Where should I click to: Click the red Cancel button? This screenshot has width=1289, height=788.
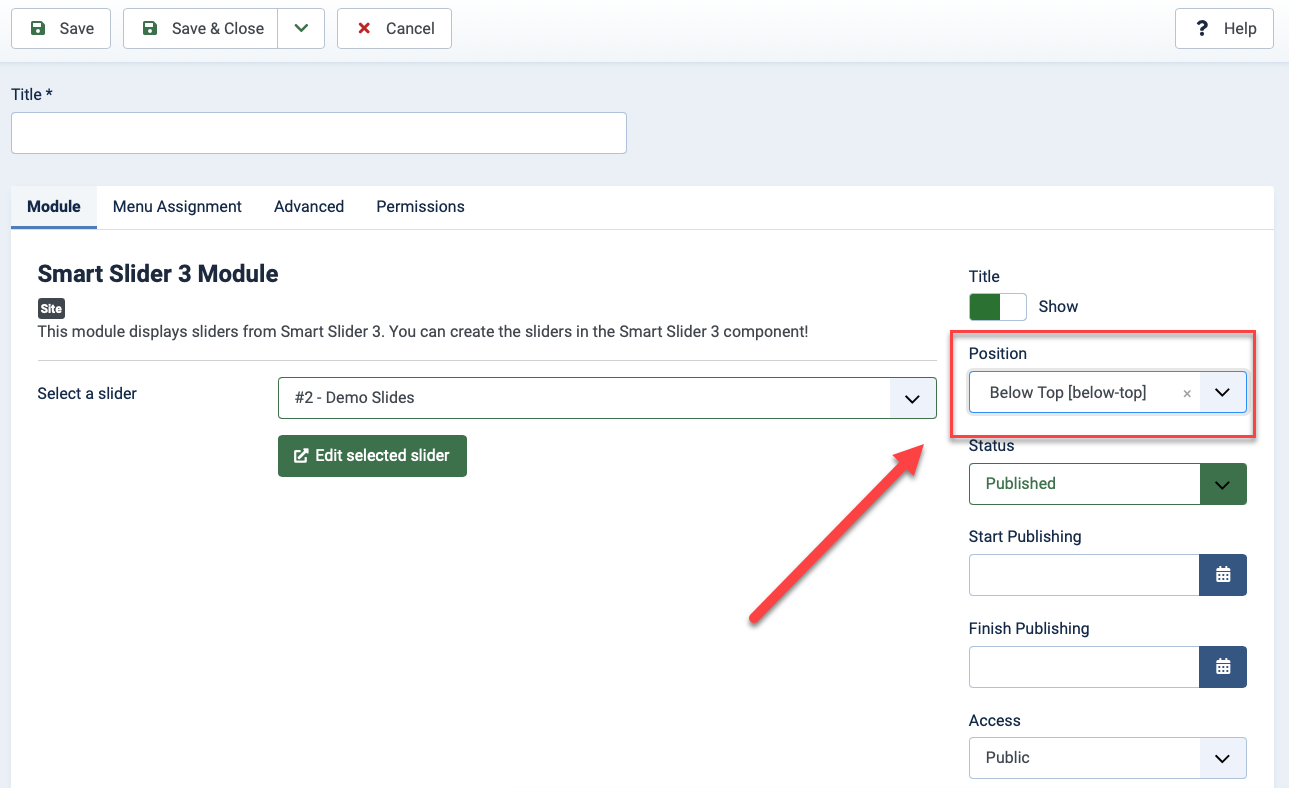pyautogui.click(x=394, y=29)
